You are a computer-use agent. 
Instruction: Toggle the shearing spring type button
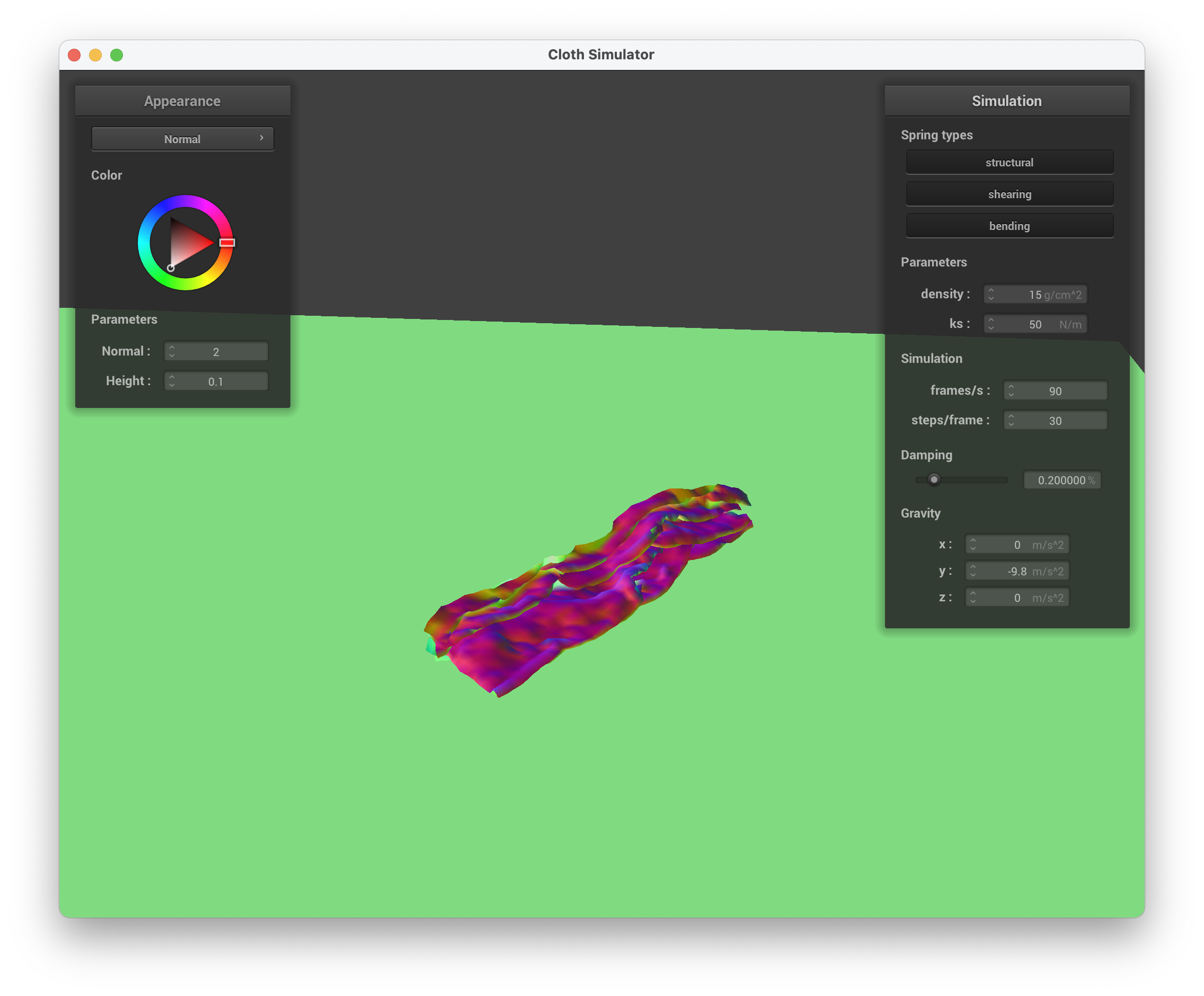1009,194
